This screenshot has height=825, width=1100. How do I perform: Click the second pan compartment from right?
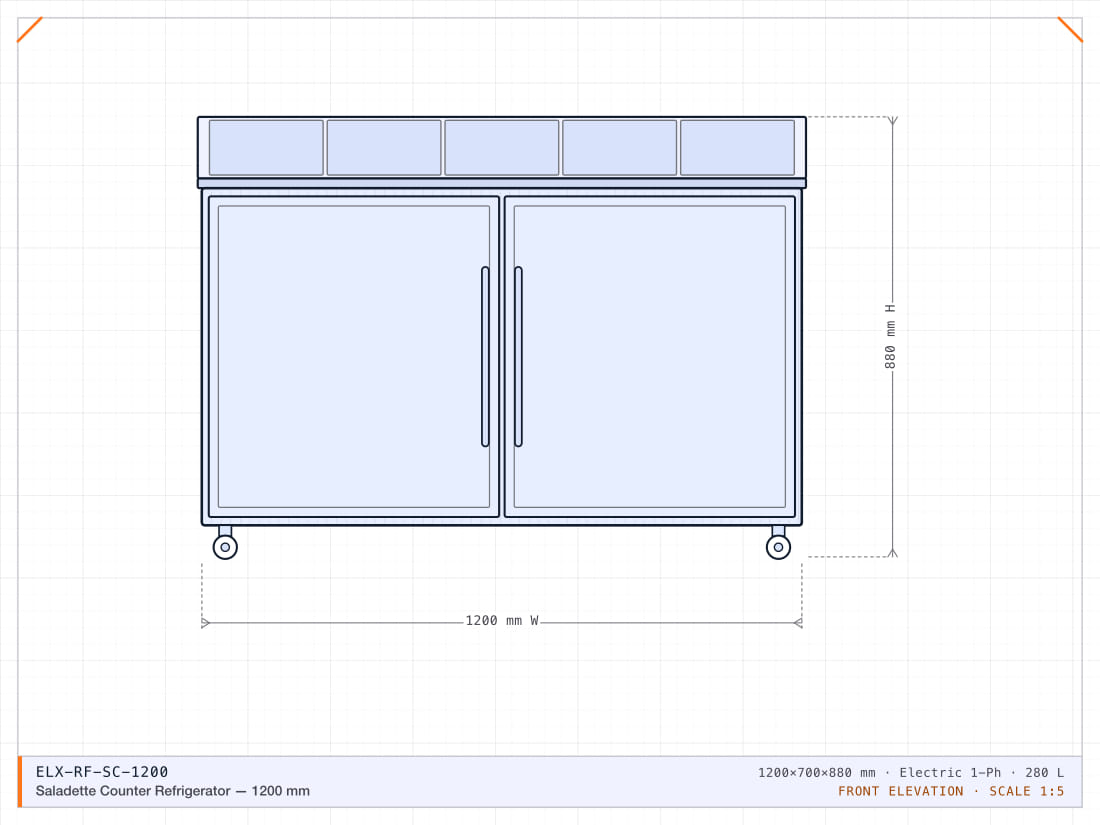619,147
